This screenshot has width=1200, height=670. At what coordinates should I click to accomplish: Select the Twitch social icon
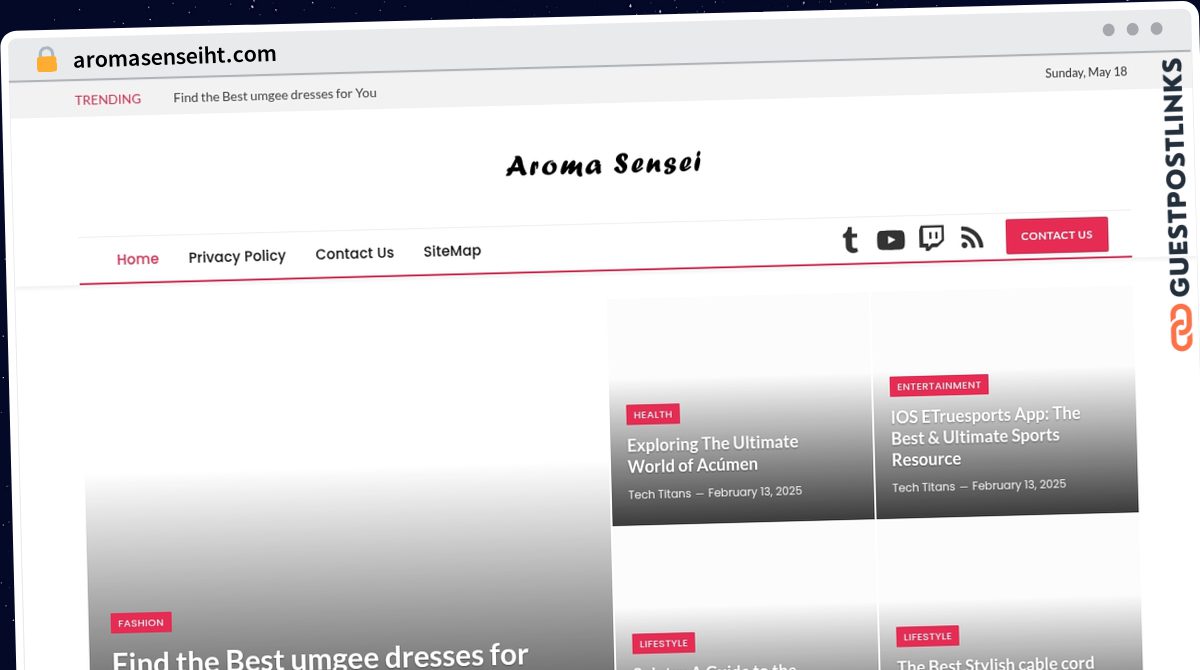point(932,237)
